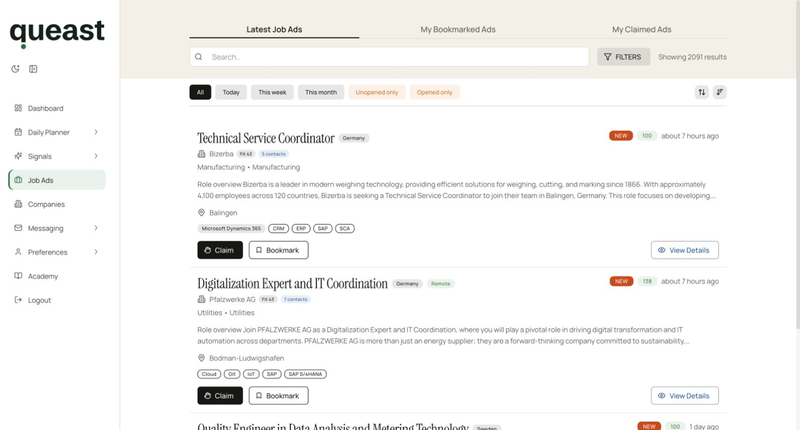Click Balingen location pin icon
The height and width of the screenshot is (430, 800).
[202, 213]
